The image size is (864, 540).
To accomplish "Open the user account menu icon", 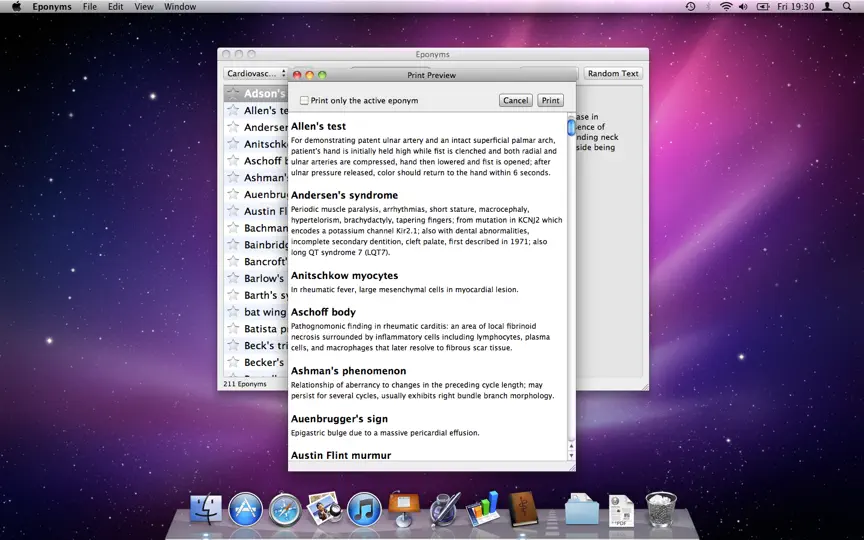I will coord(827,7).
